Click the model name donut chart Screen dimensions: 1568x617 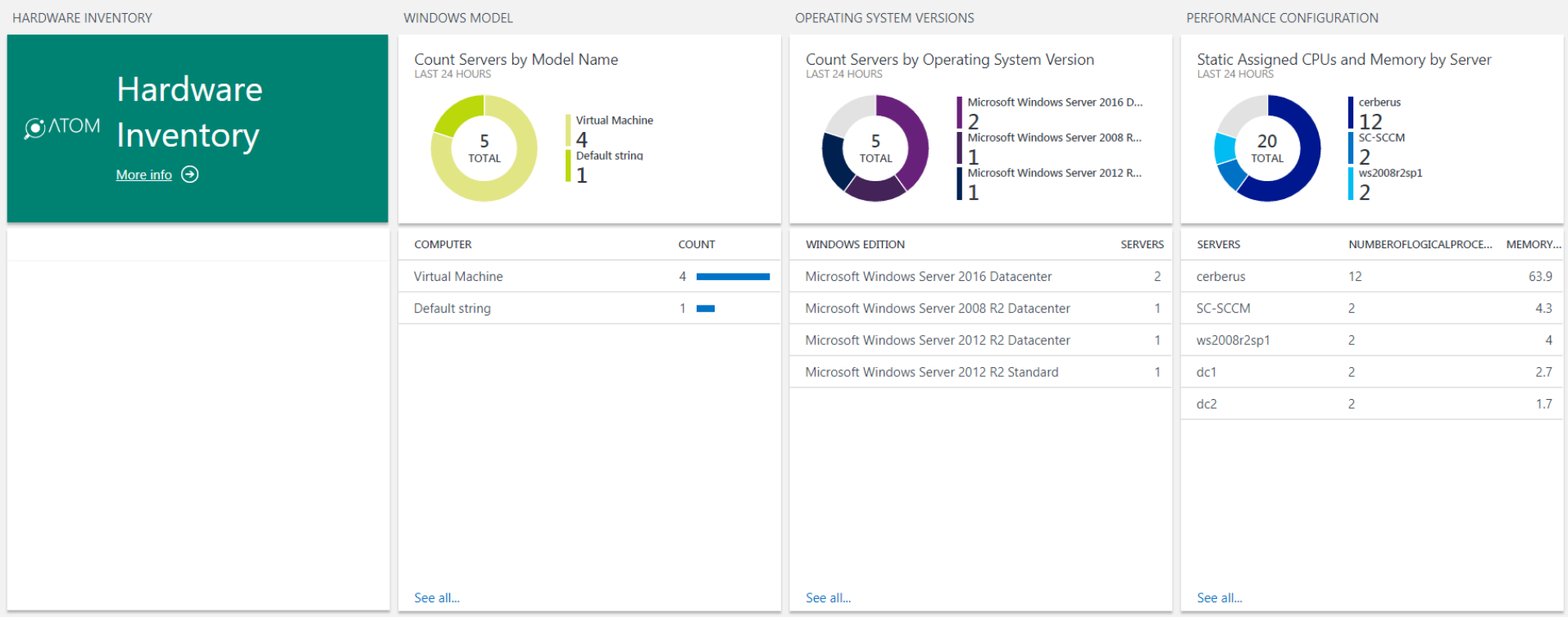click(484, 148)
